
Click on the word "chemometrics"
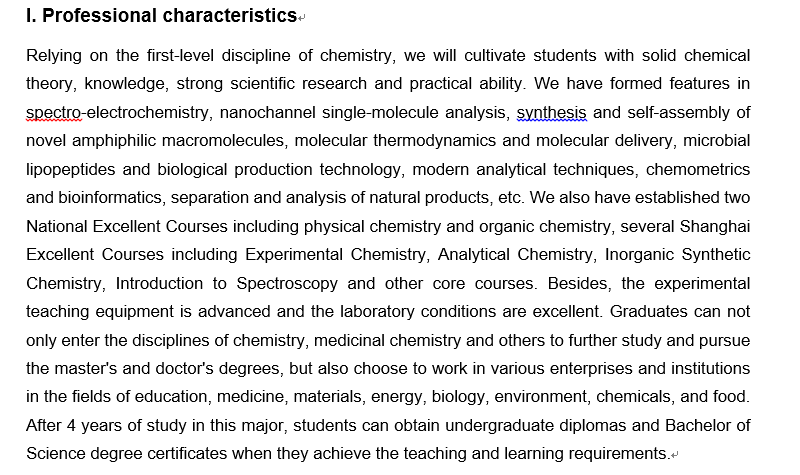coord(698,169)
